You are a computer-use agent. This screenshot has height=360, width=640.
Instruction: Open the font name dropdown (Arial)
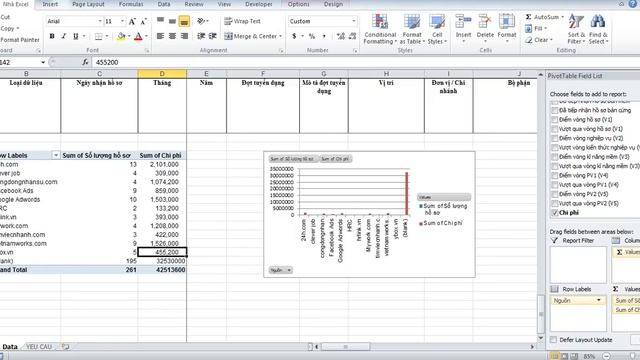tap(100, 21)
